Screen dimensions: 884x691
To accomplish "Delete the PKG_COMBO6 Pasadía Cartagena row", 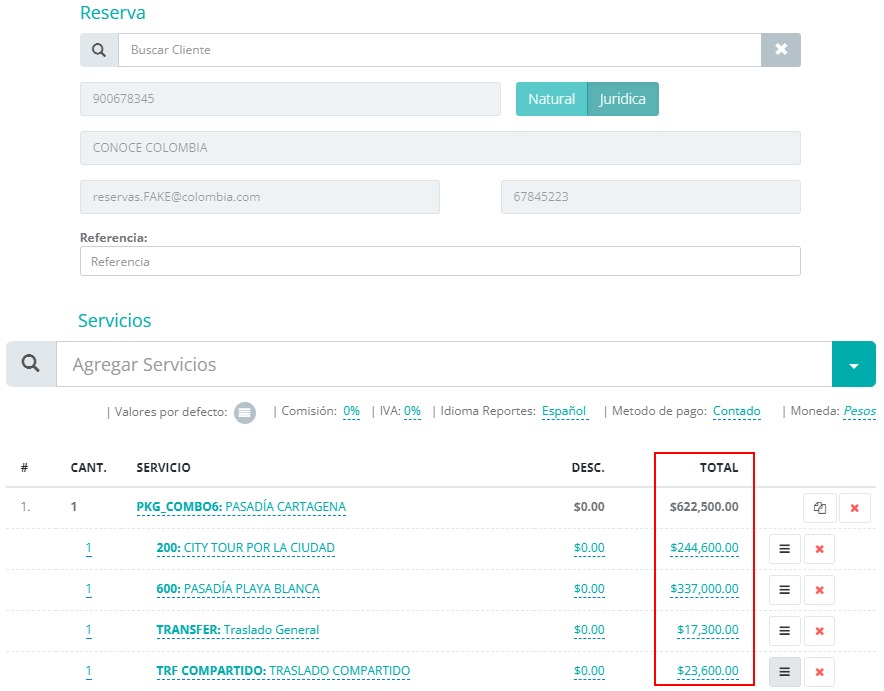I will pos(854,508).
